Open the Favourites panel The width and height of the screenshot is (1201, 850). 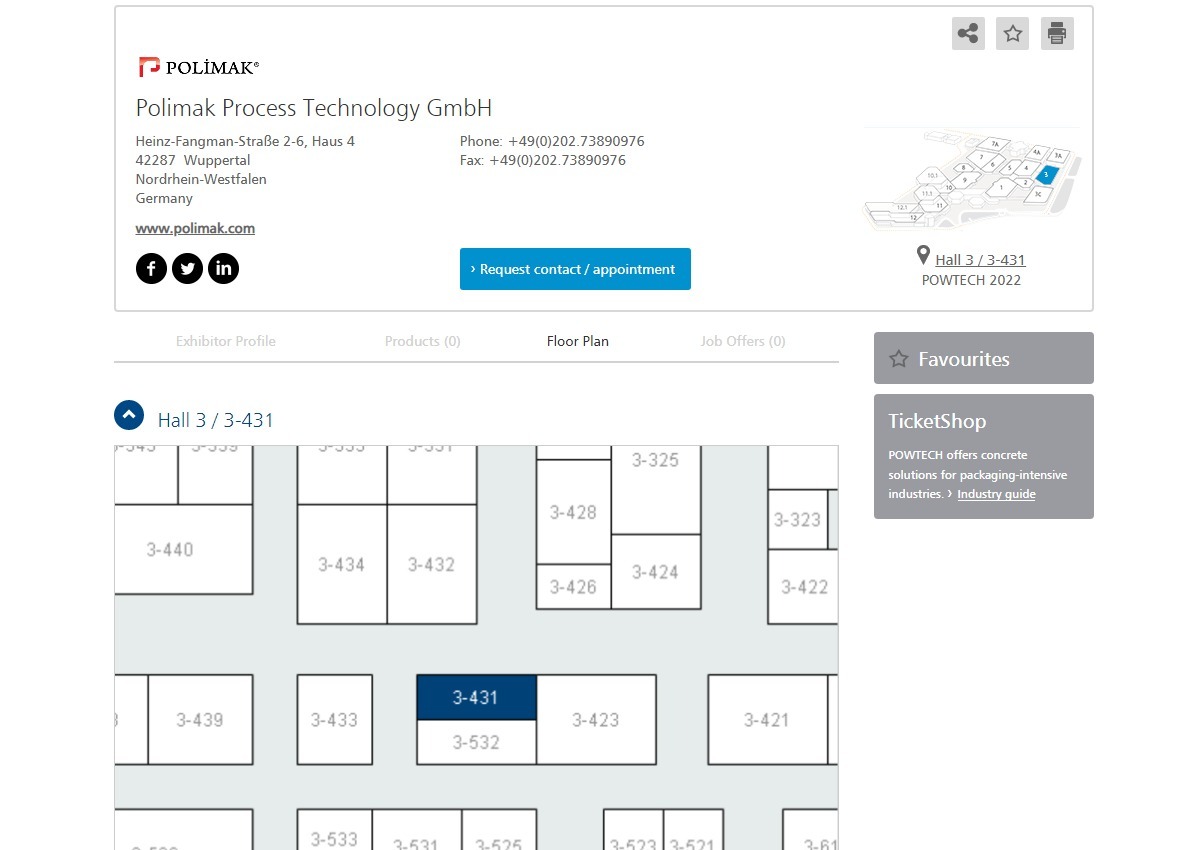pos(984,358)
